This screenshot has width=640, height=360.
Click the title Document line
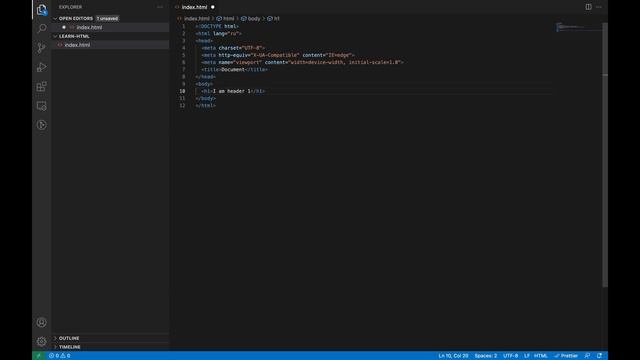pyautogui.click(x=234, y=70)
